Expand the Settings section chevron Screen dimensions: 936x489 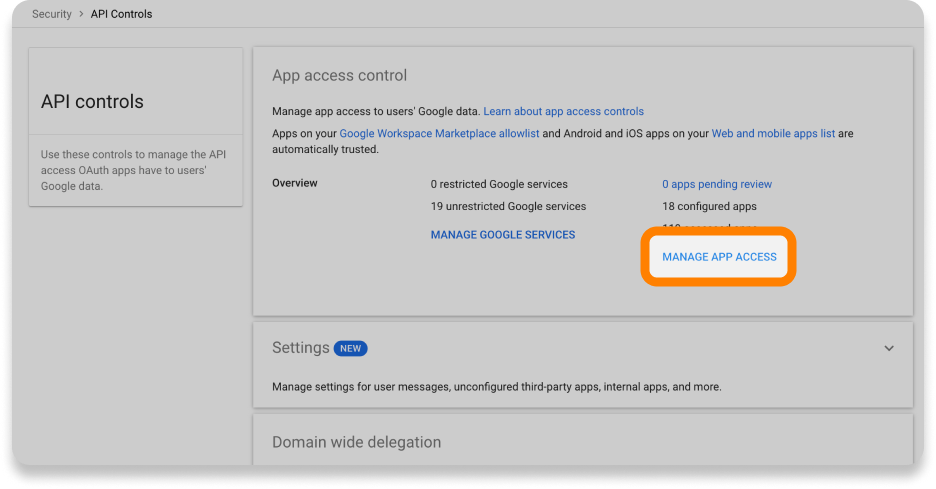[x=889, y=348]
